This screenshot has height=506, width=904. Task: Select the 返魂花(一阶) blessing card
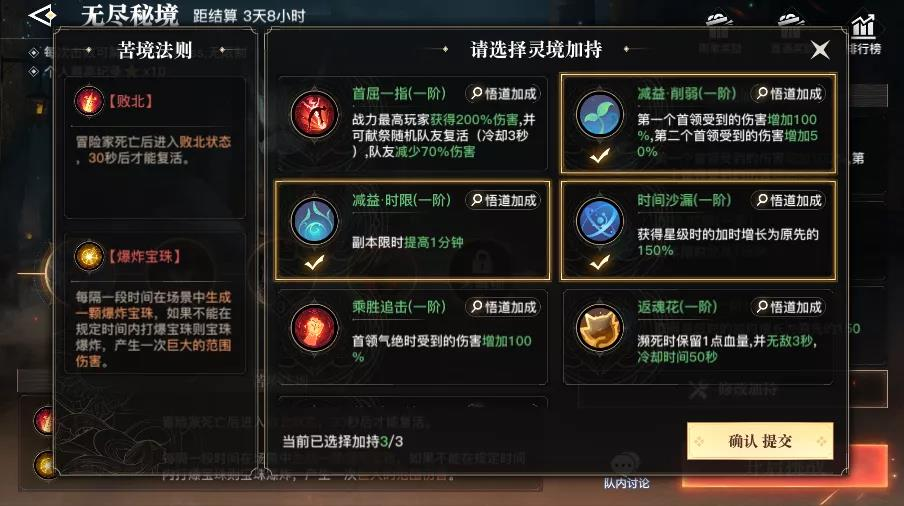pos(698,337)
